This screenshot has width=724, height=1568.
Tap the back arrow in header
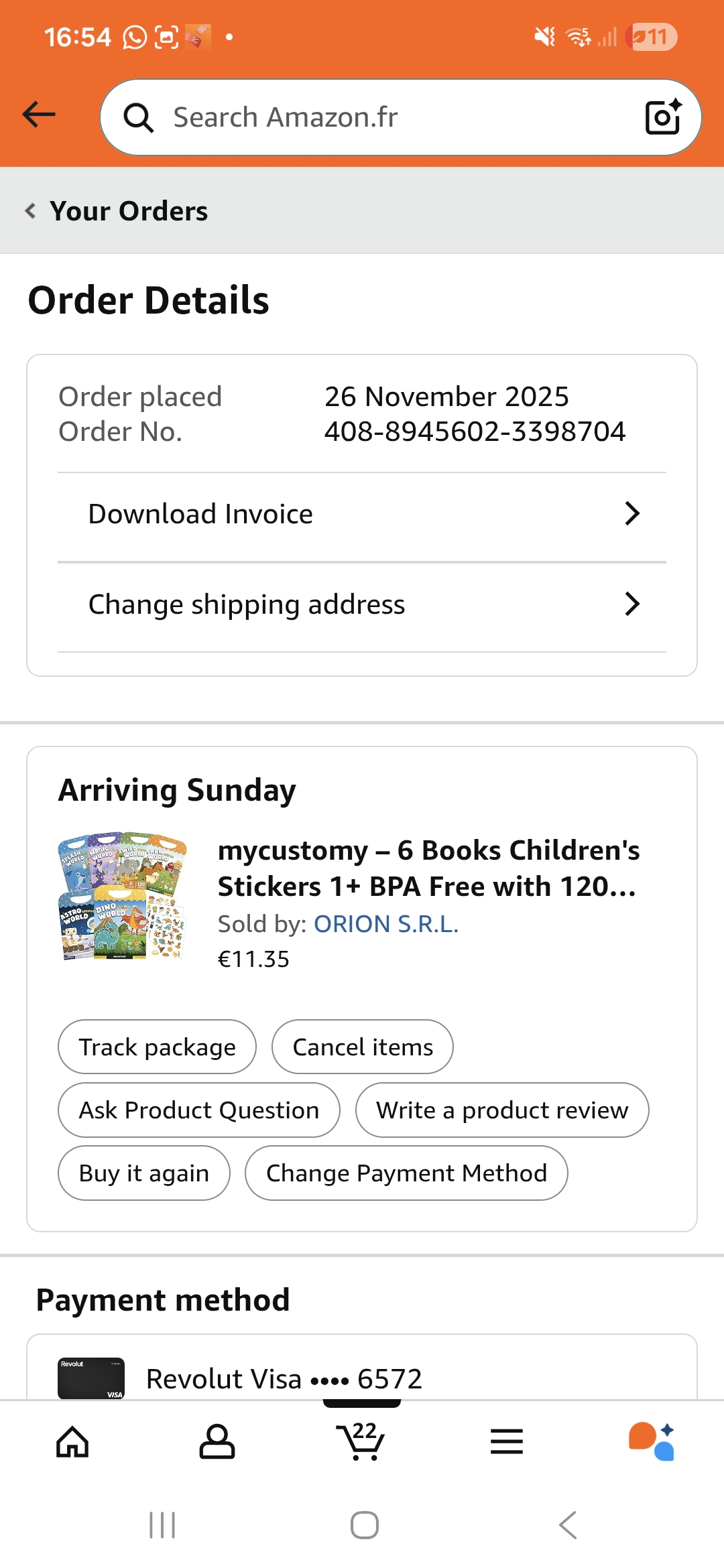[39, 115]
